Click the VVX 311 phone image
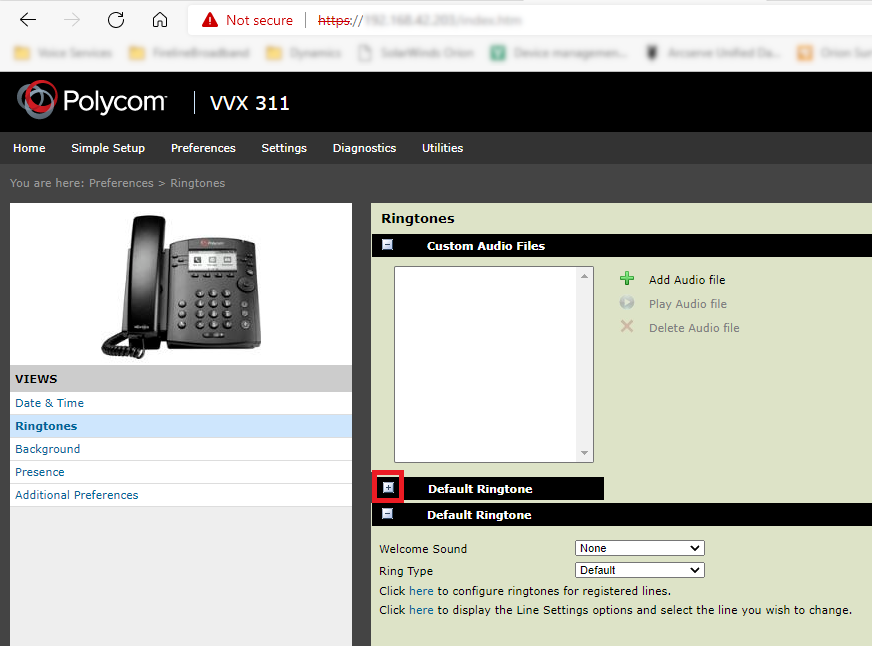 181,286
